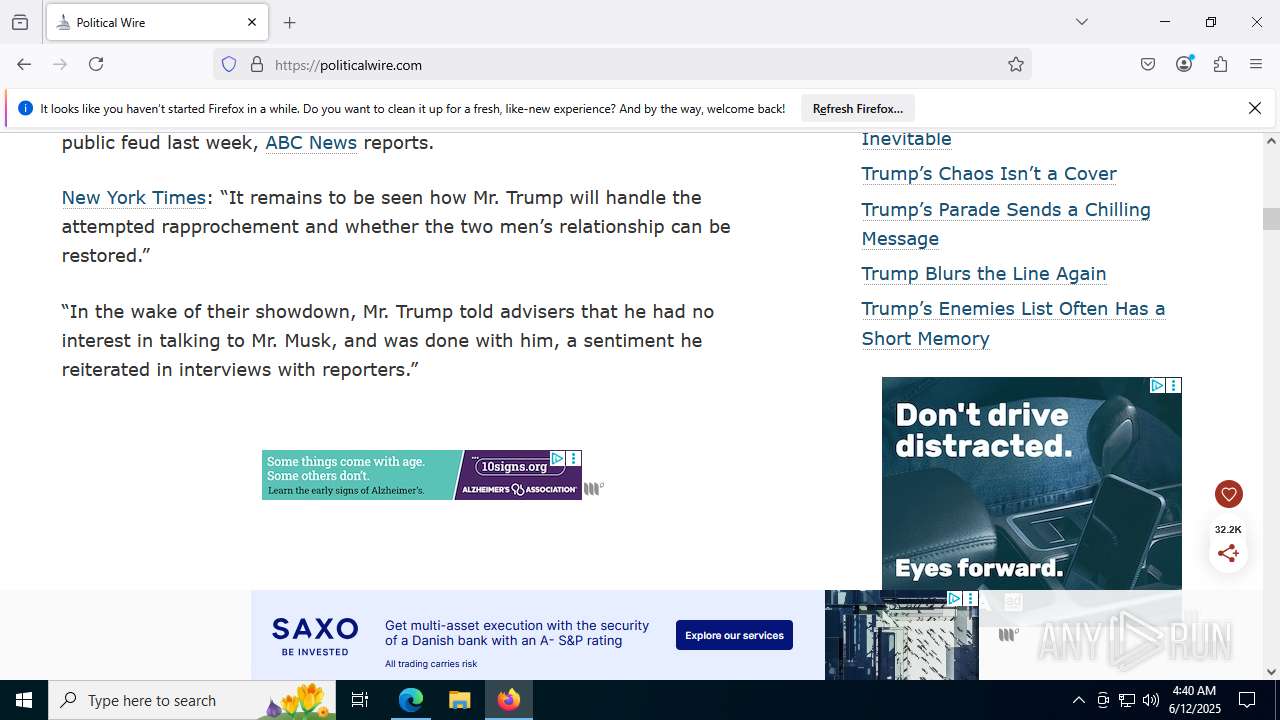This screenshot has width=1280, height=720.
Task: Click AdChoices icon on Saxo banner
Action: tap(954, 598)
